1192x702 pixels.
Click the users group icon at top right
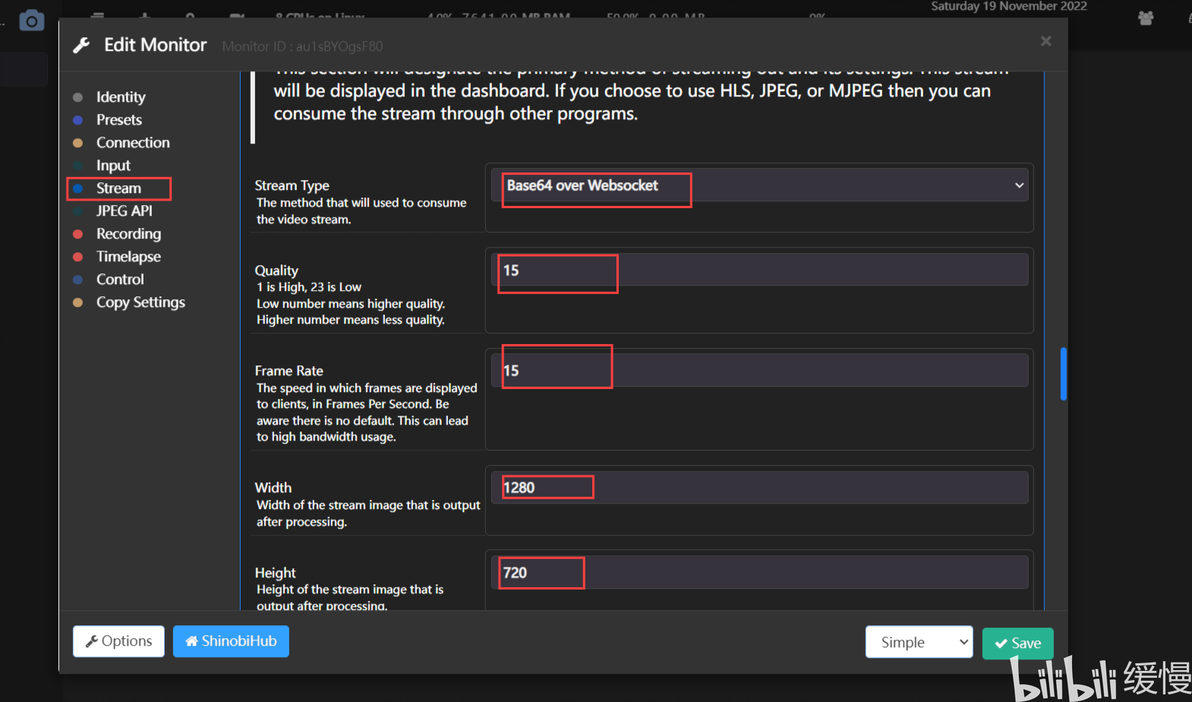click(x=1146, y=18)
